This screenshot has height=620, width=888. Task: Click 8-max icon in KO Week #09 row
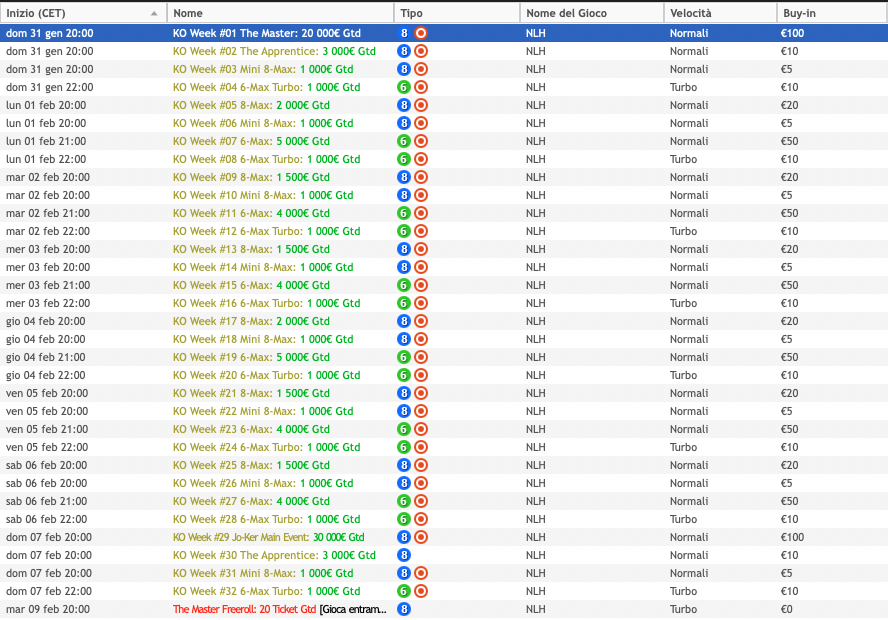[x=404, y=177]
